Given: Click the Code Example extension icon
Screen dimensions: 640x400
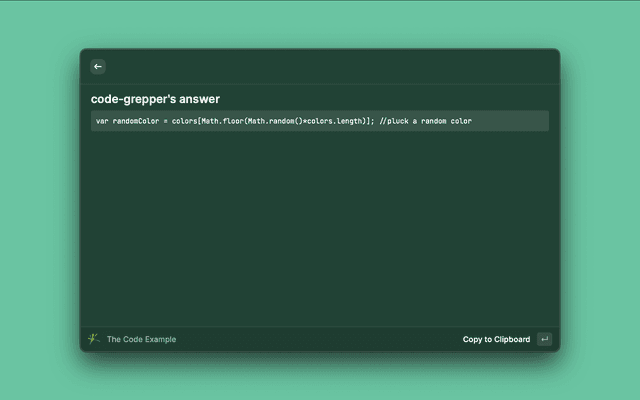Looking at the screenshot, I should (x=94, y=339).
